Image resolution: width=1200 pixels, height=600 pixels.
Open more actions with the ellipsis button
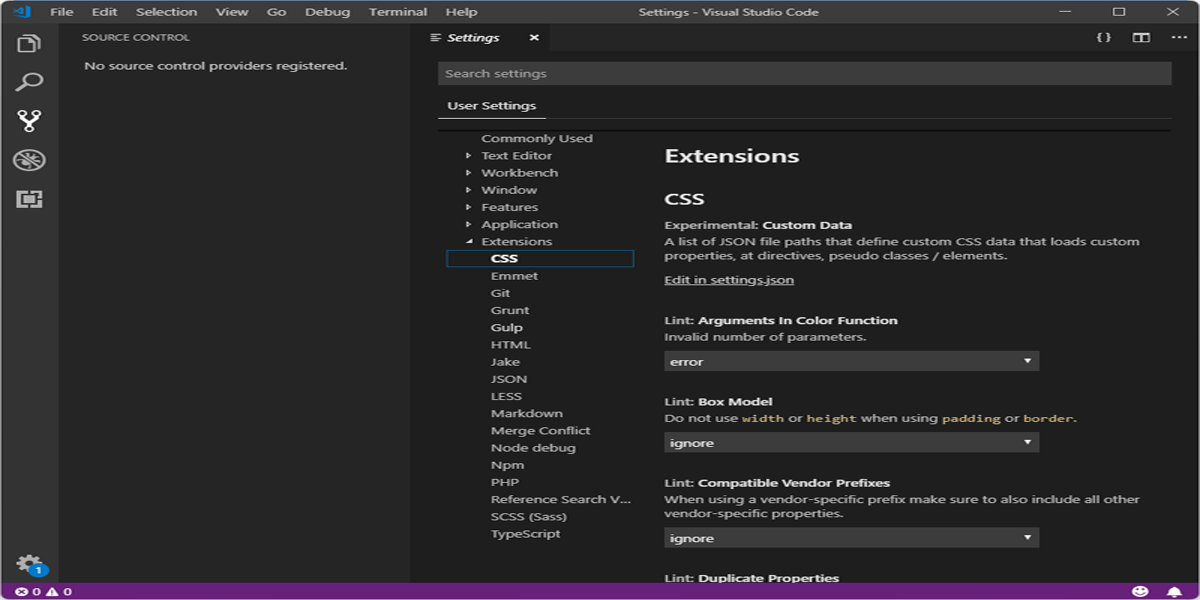pos(1176,37)
